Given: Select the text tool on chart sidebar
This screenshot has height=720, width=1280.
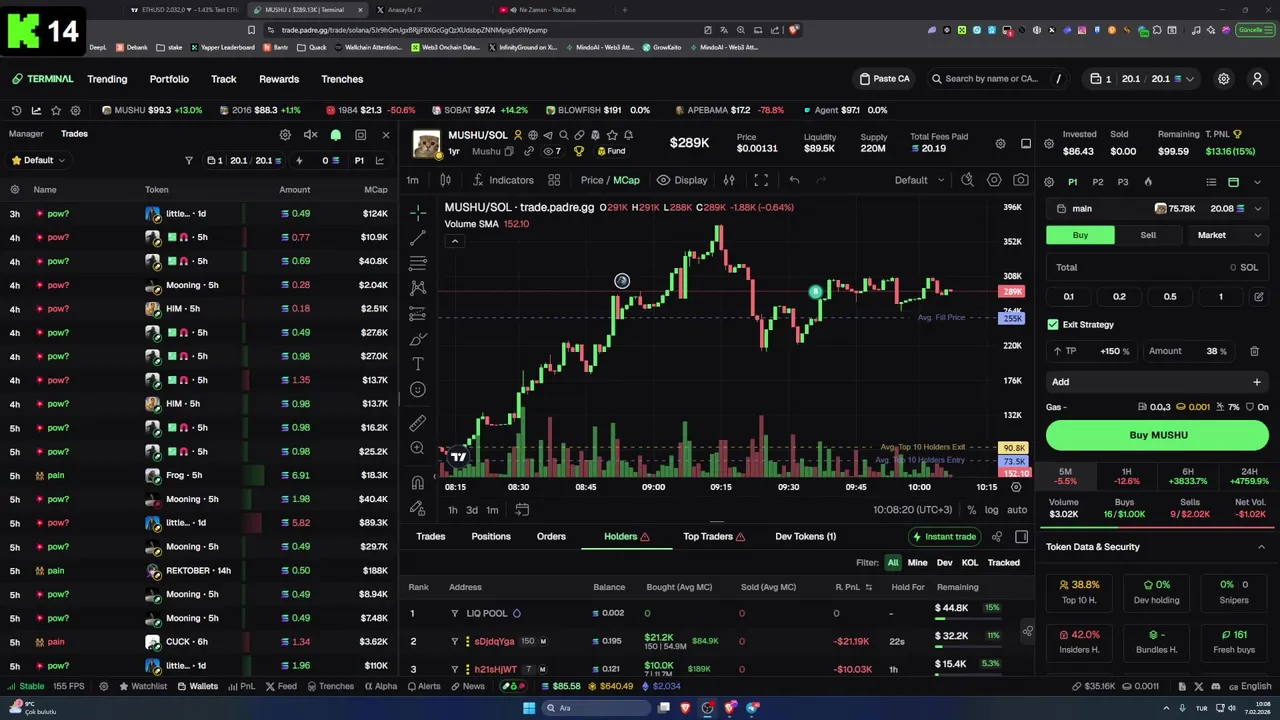Looking at the screenshot, I should click(x=418, y=364).
